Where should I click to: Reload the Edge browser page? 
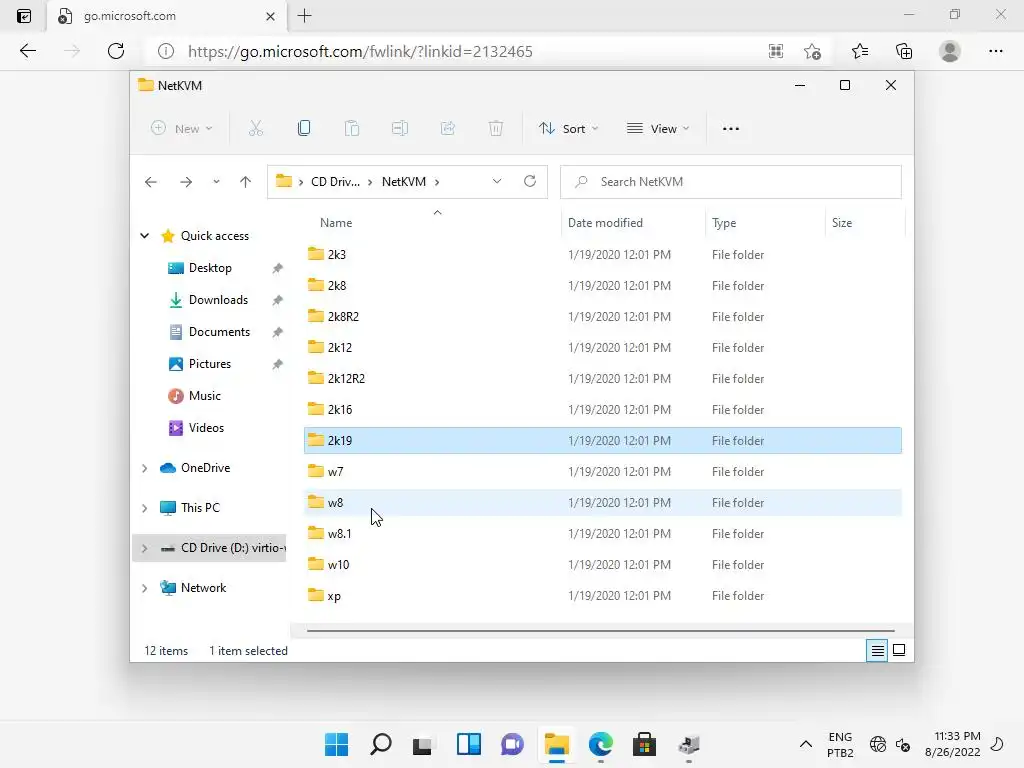[x=116, y=51]
